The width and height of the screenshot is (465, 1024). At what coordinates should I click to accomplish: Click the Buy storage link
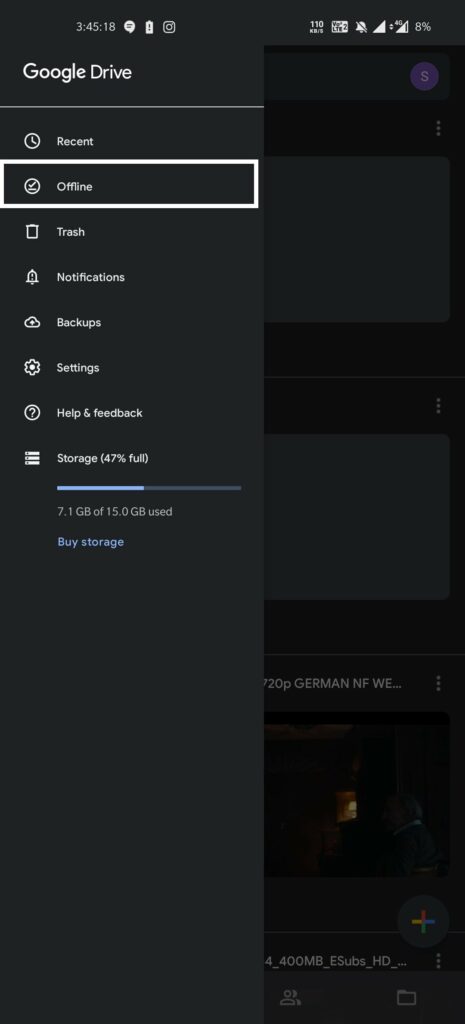point(90,541)
